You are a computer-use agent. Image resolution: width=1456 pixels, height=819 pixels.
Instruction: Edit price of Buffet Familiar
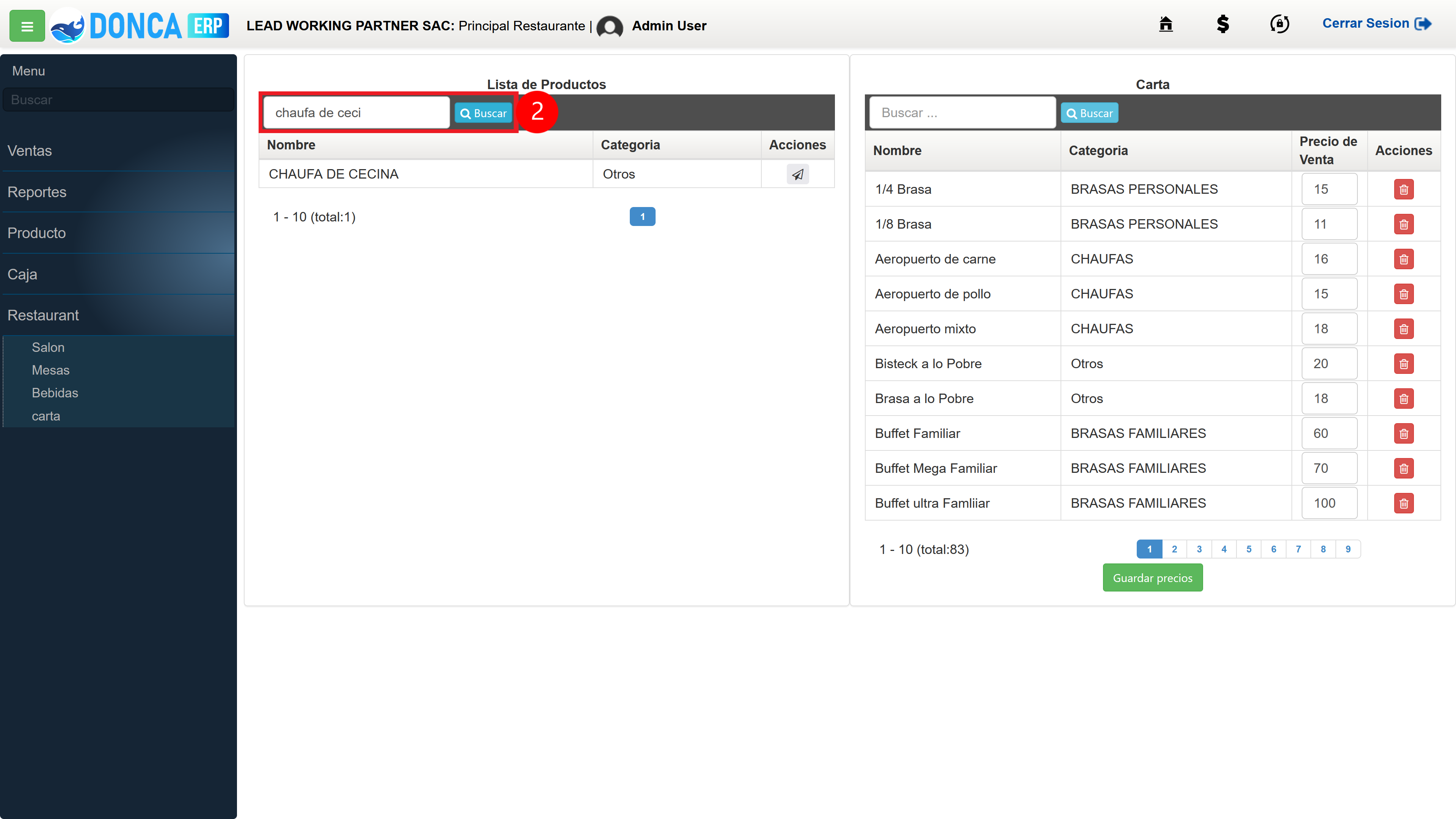[1329, 433]
